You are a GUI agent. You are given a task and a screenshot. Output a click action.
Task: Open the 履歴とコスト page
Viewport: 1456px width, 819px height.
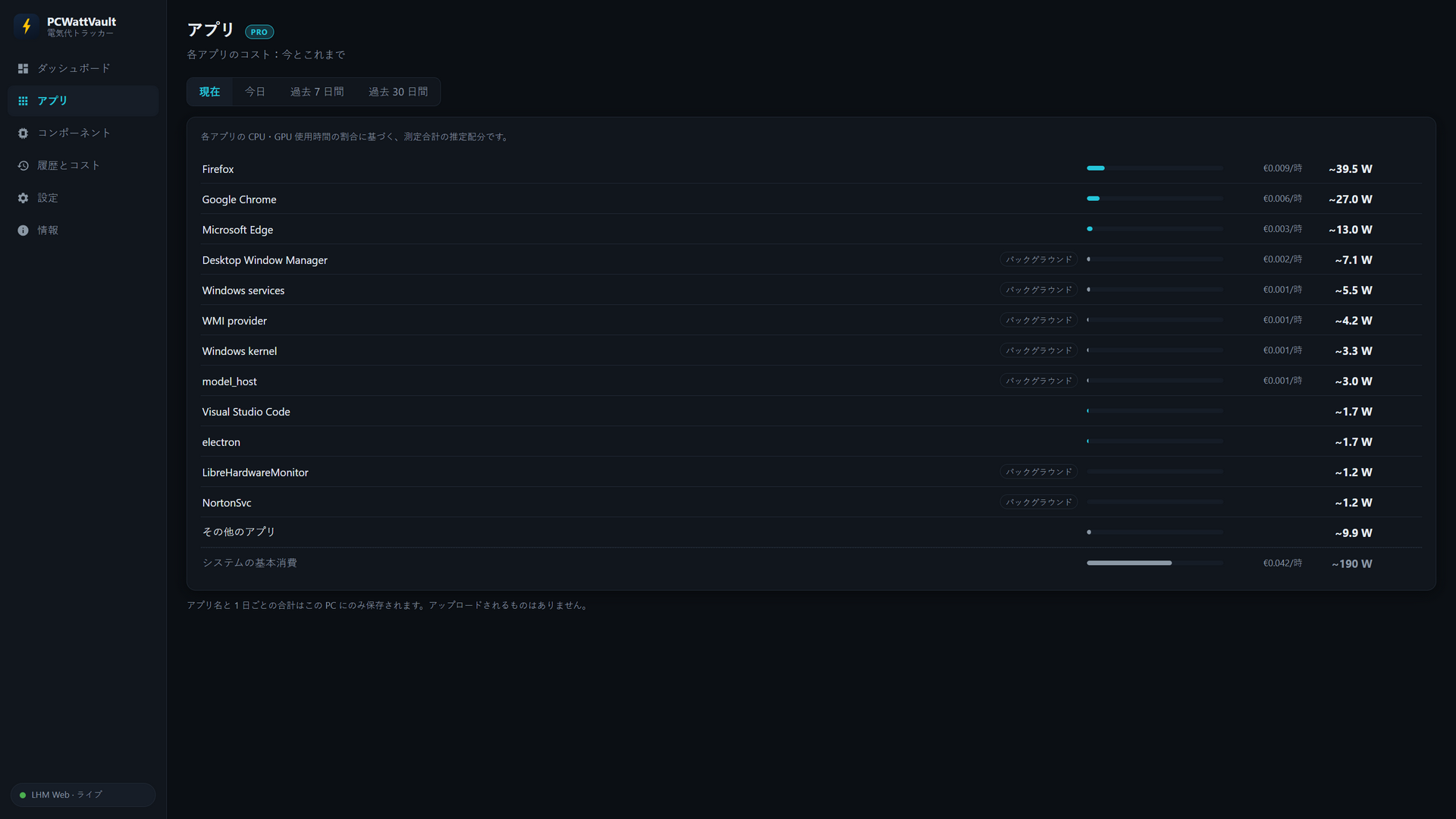point(83,165)
